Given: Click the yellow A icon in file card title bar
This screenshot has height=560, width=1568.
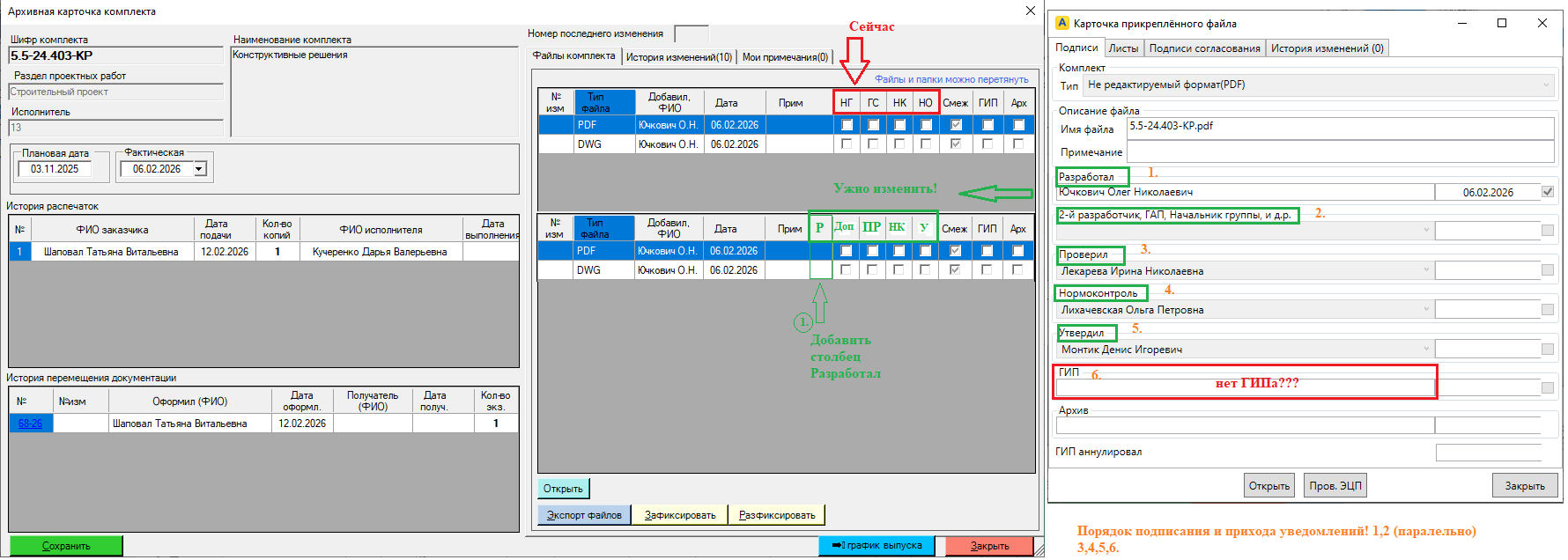Looking at the screenshot, I should (x=1061, y=24).
